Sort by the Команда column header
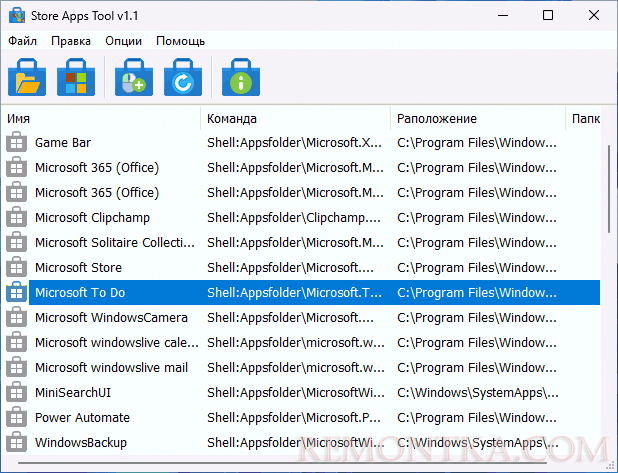 point(296,118)
